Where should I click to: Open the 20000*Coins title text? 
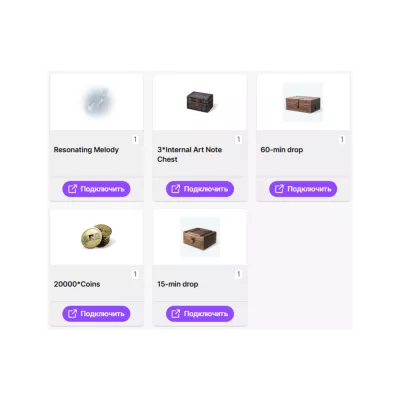[77, 284]
